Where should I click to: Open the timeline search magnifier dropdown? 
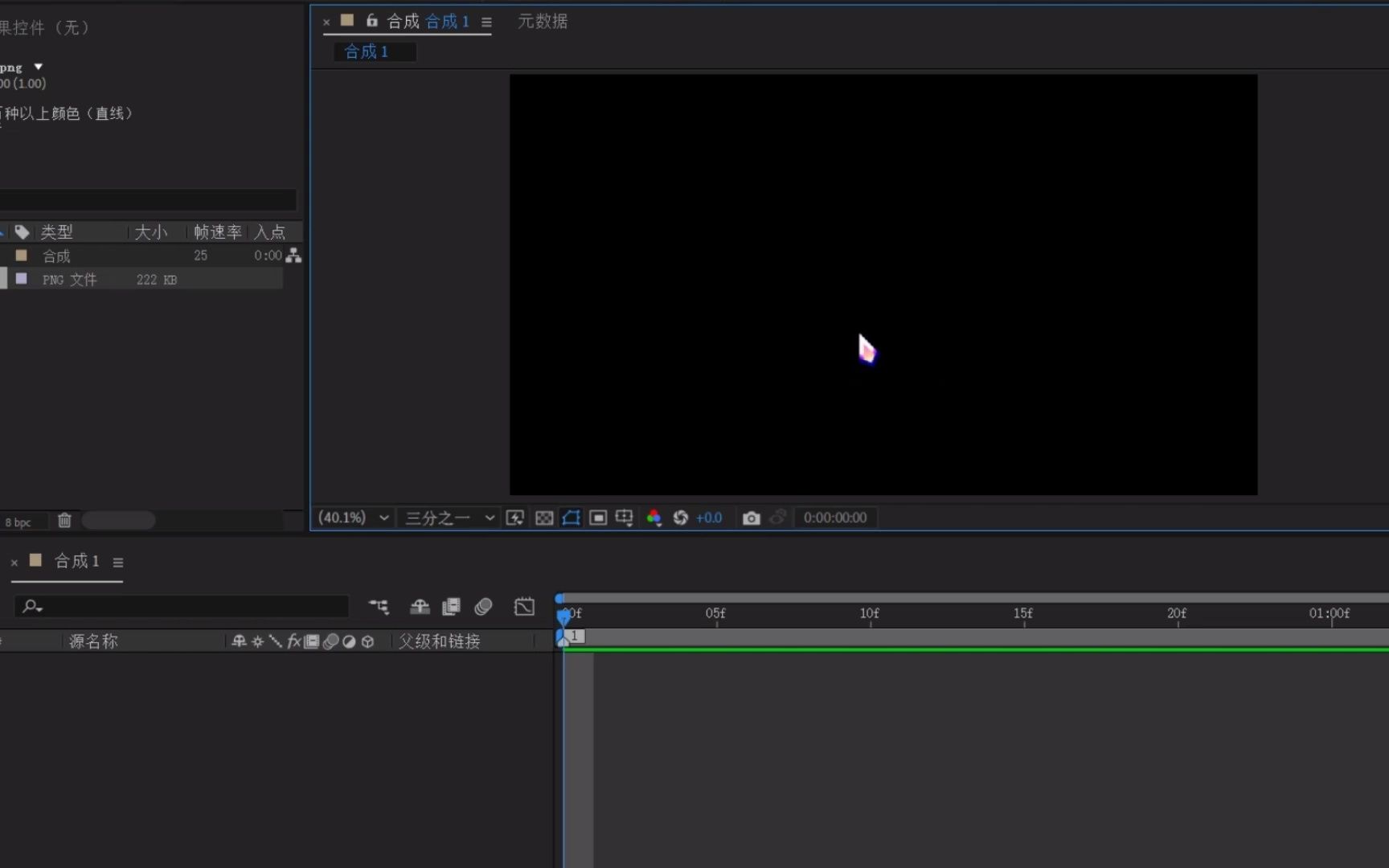[x=32, y=606]
